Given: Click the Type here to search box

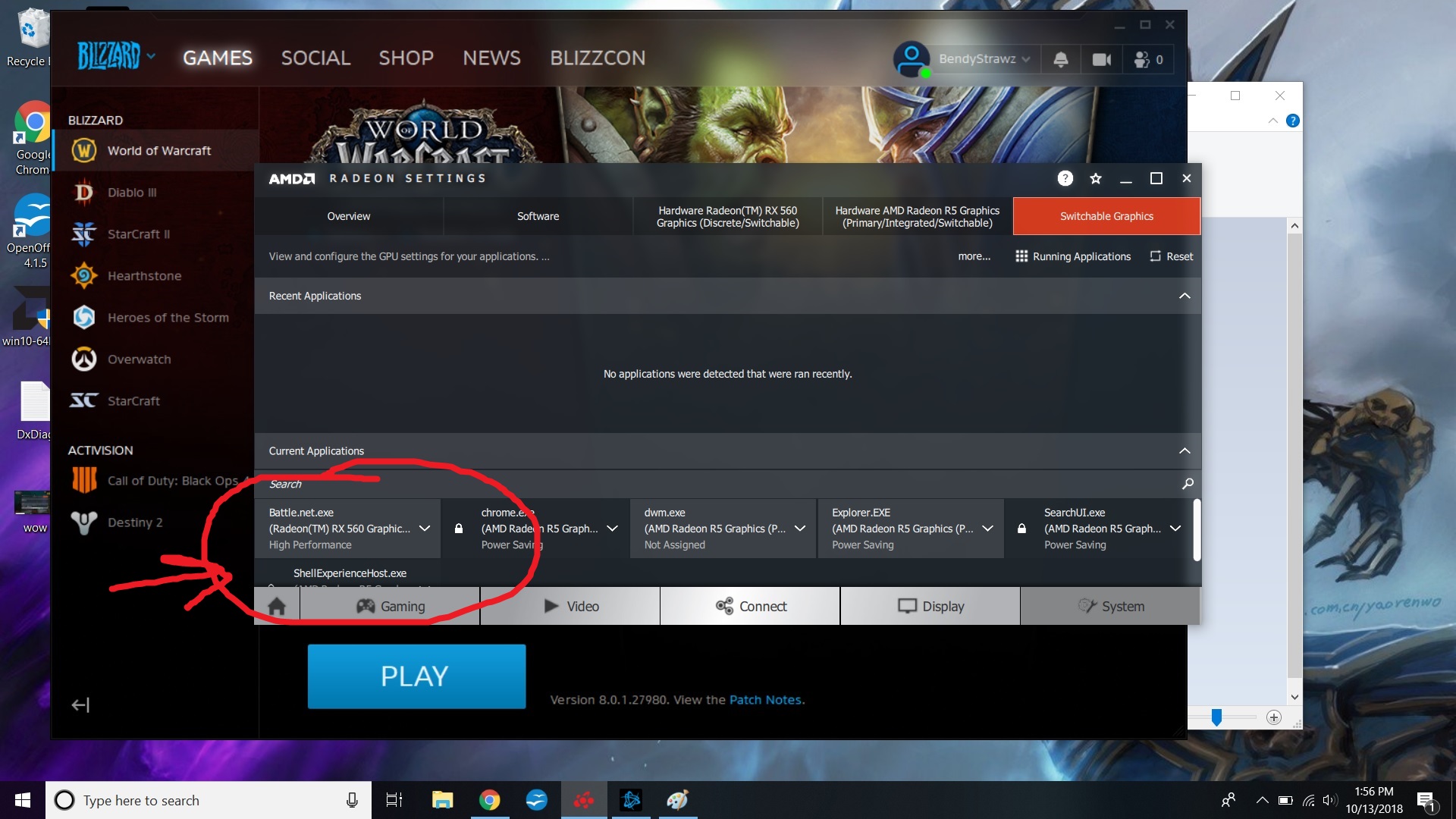Looking at the screenshot, I should [209, 800].
